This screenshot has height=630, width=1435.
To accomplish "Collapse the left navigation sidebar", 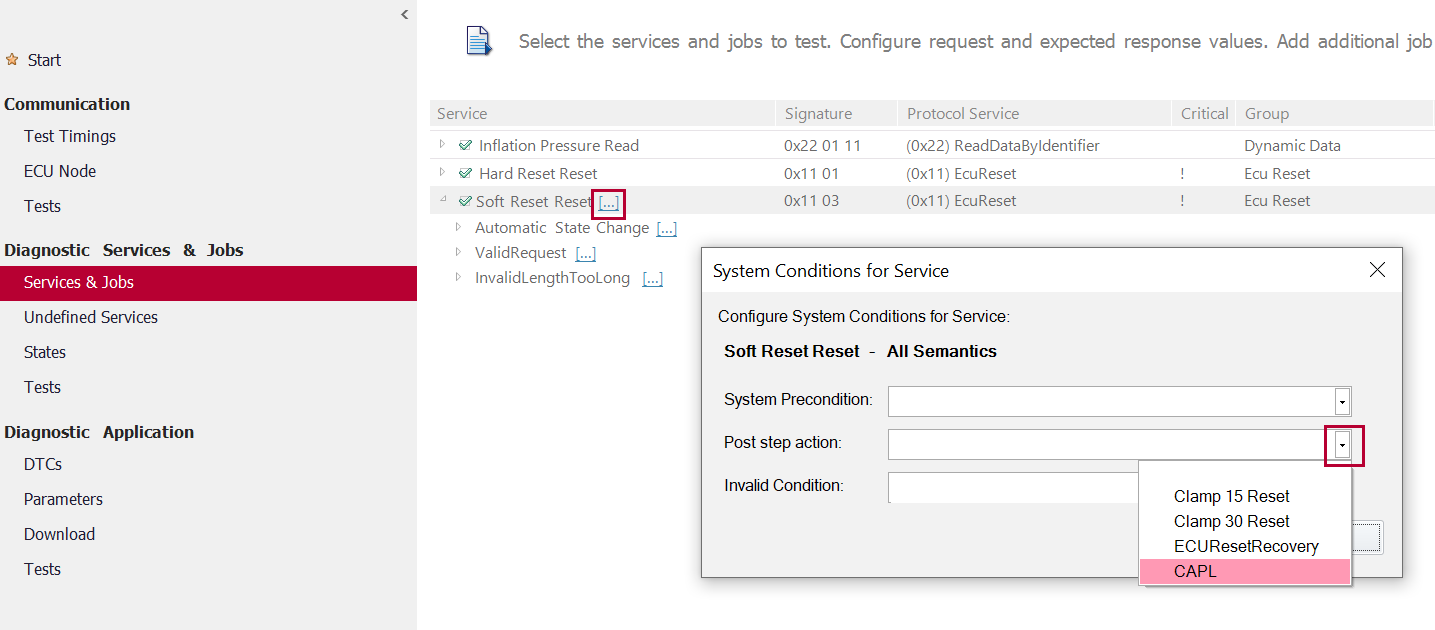I will pyautogui.click(x=404, y=14).
